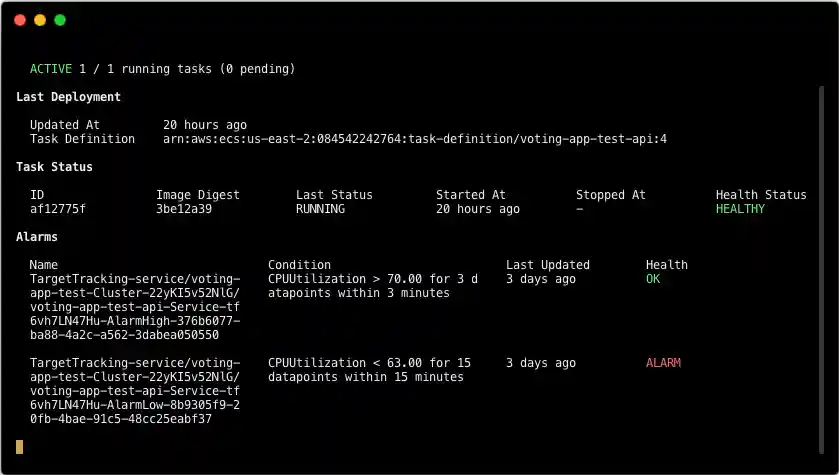Click the yellow minimize window button
Viewport: 839px width, 475px height.
(x=40, y=20)
